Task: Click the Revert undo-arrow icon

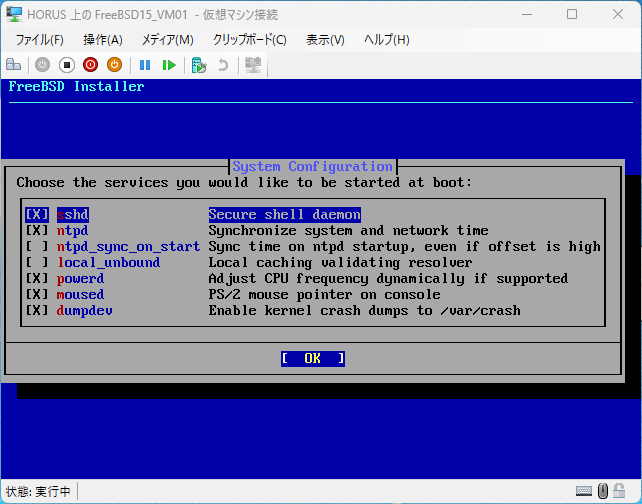Action: tap(223, 65)
